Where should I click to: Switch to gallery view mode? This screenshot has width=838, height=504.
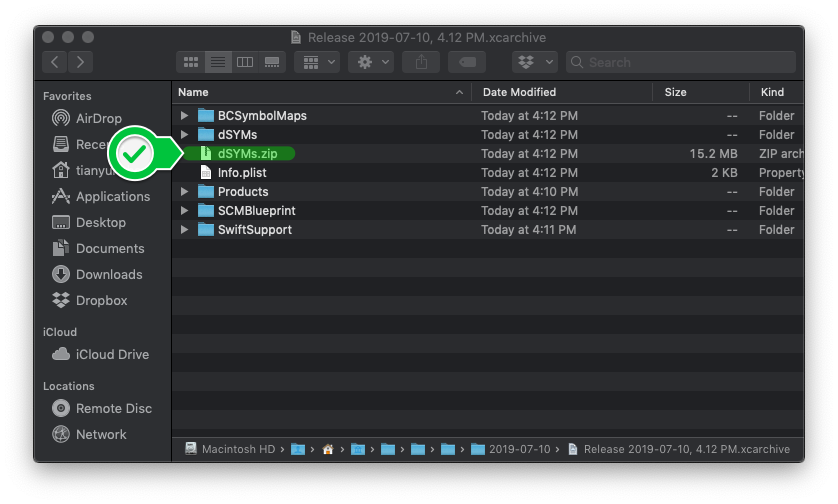(x=271, y=62)
